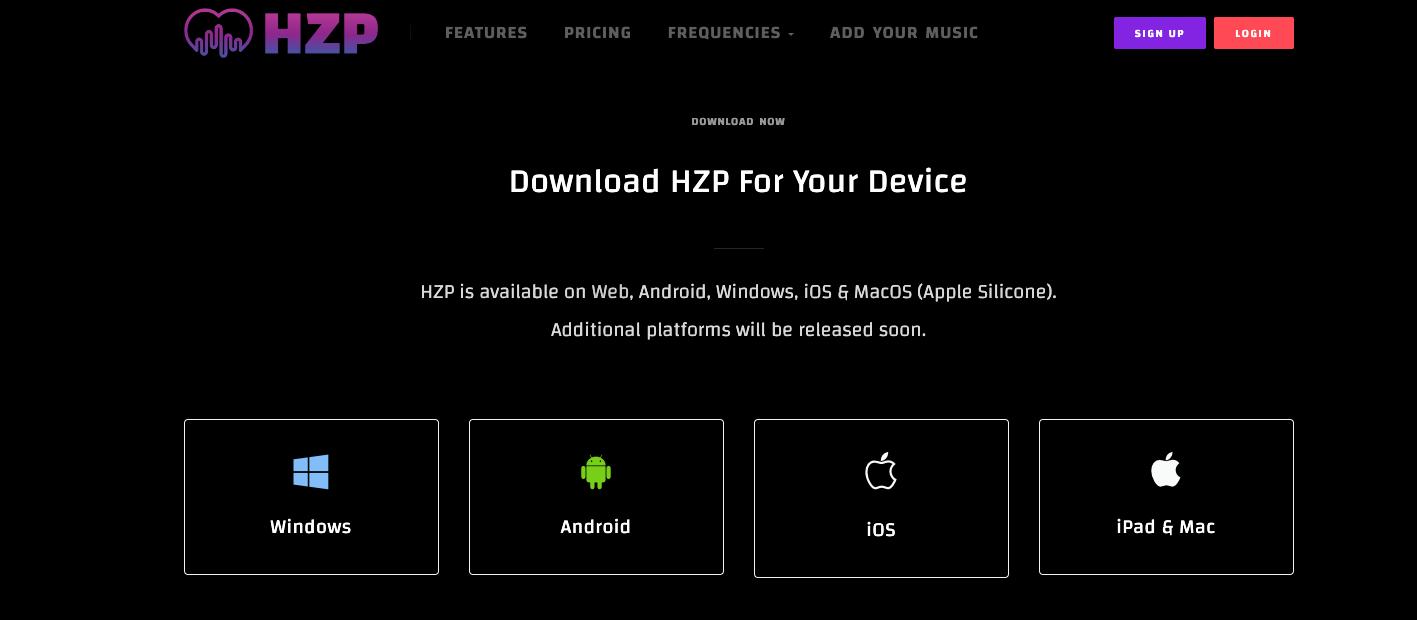Click the Additional platforms release note text
1417x620 pixels.
[x=738, y=330]
